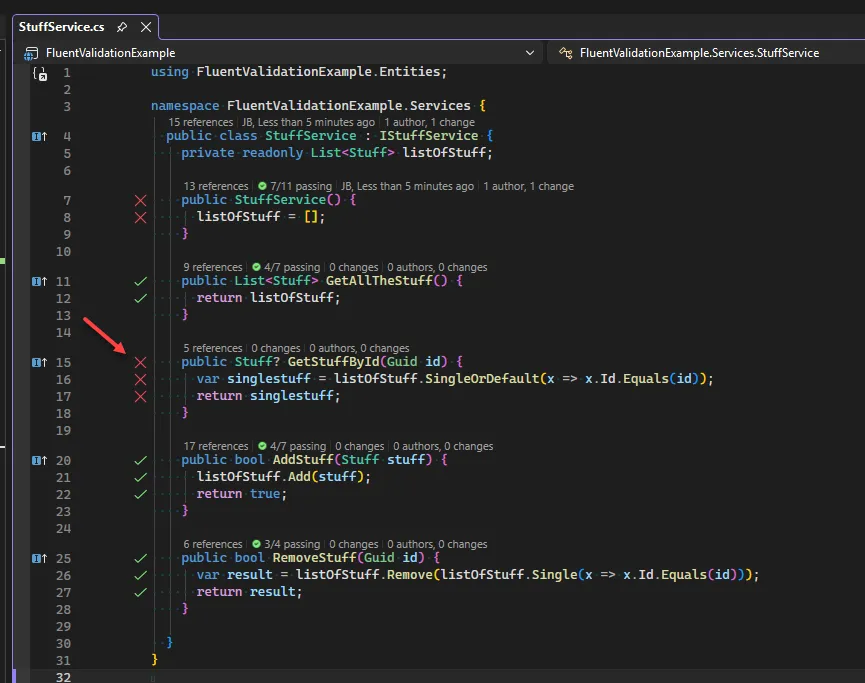The height and width of the screenshot is (683, 865).
Task: Click the failing test X on line 15
Action: point(139,361)
